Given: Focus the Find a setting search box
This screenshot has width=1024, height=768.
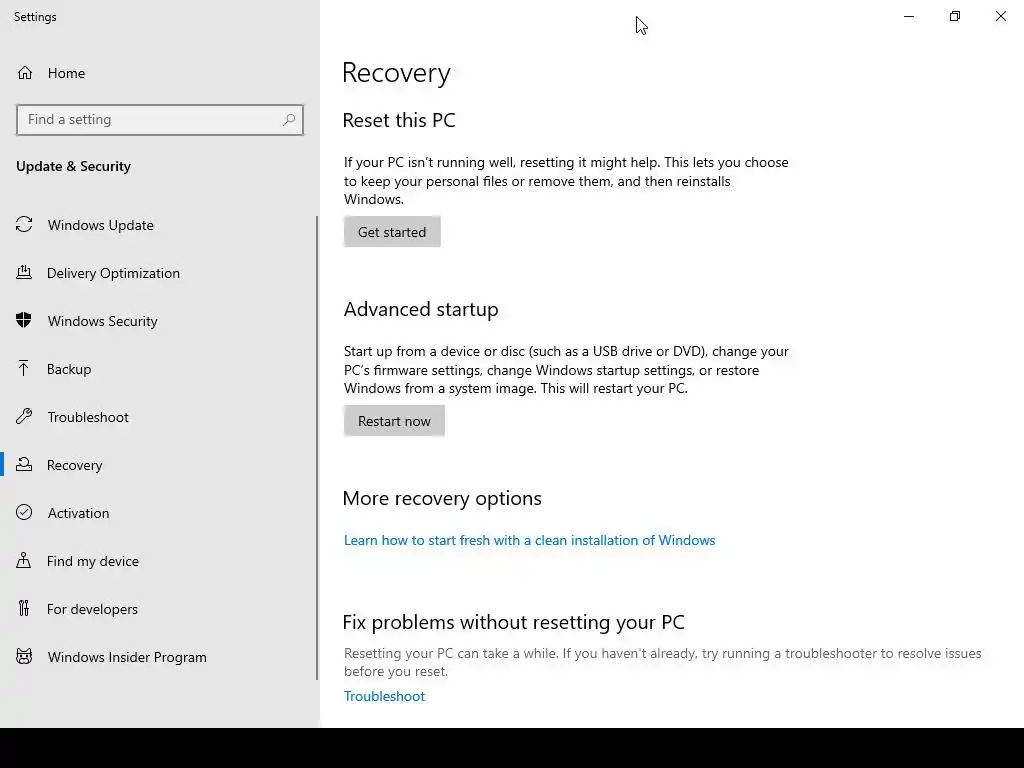Looking at the screenshot, I should tap(150, 120).
